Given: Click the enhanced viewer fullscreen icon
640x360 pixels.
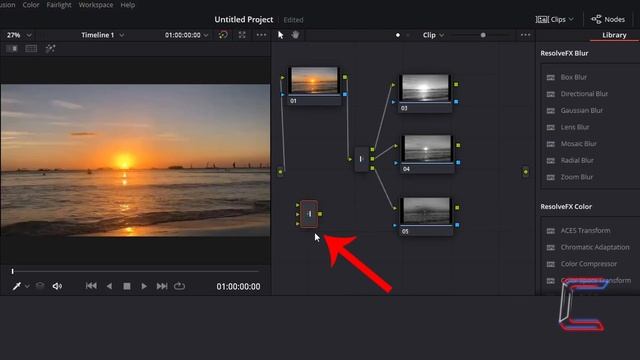Looking at the screenshot, I should point(242,35).
